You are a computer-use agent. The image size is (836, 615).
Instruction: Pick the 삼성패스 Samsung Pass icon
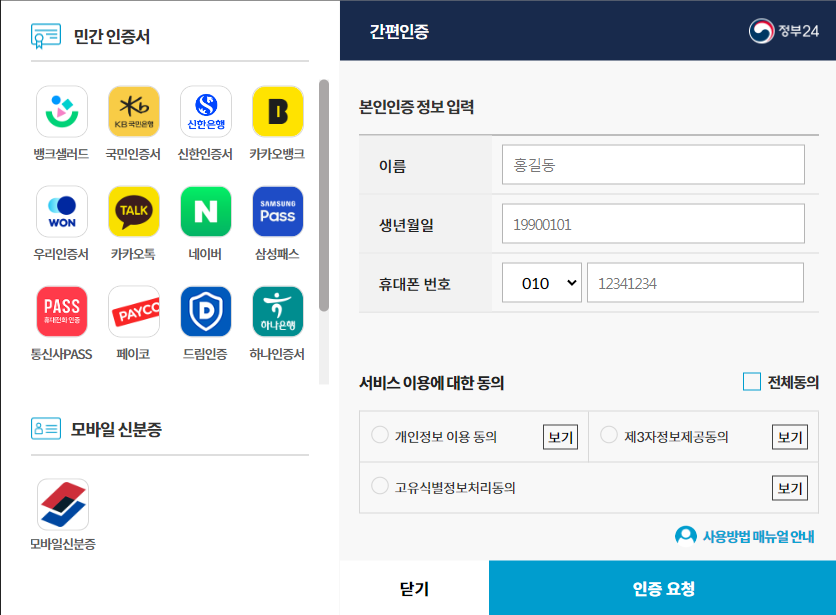coord(278,211)
